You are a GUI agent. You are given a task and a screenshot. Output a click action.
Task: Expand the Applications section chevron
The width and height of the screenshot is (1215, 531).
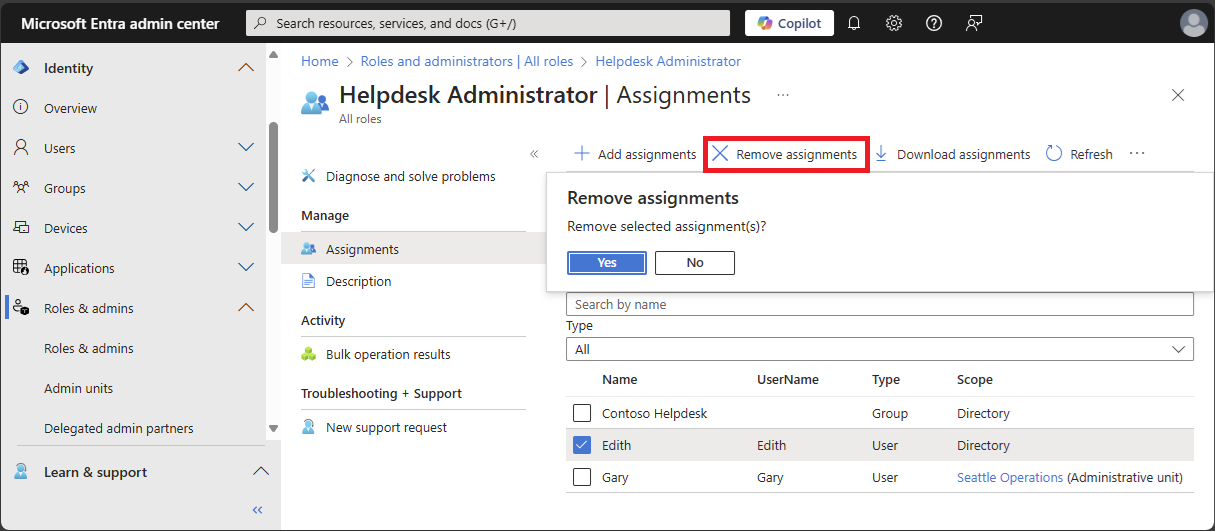(246, 268)
